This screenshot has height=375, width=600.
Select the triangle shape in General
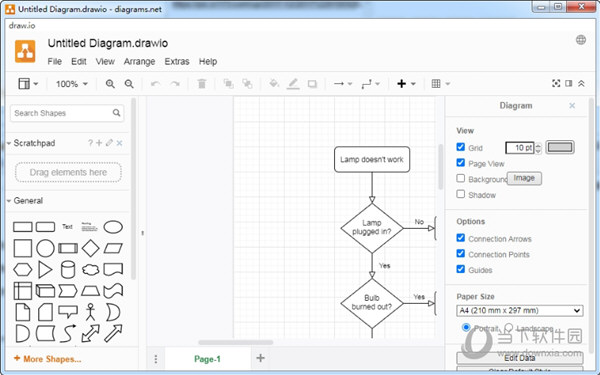pos(45,270)
